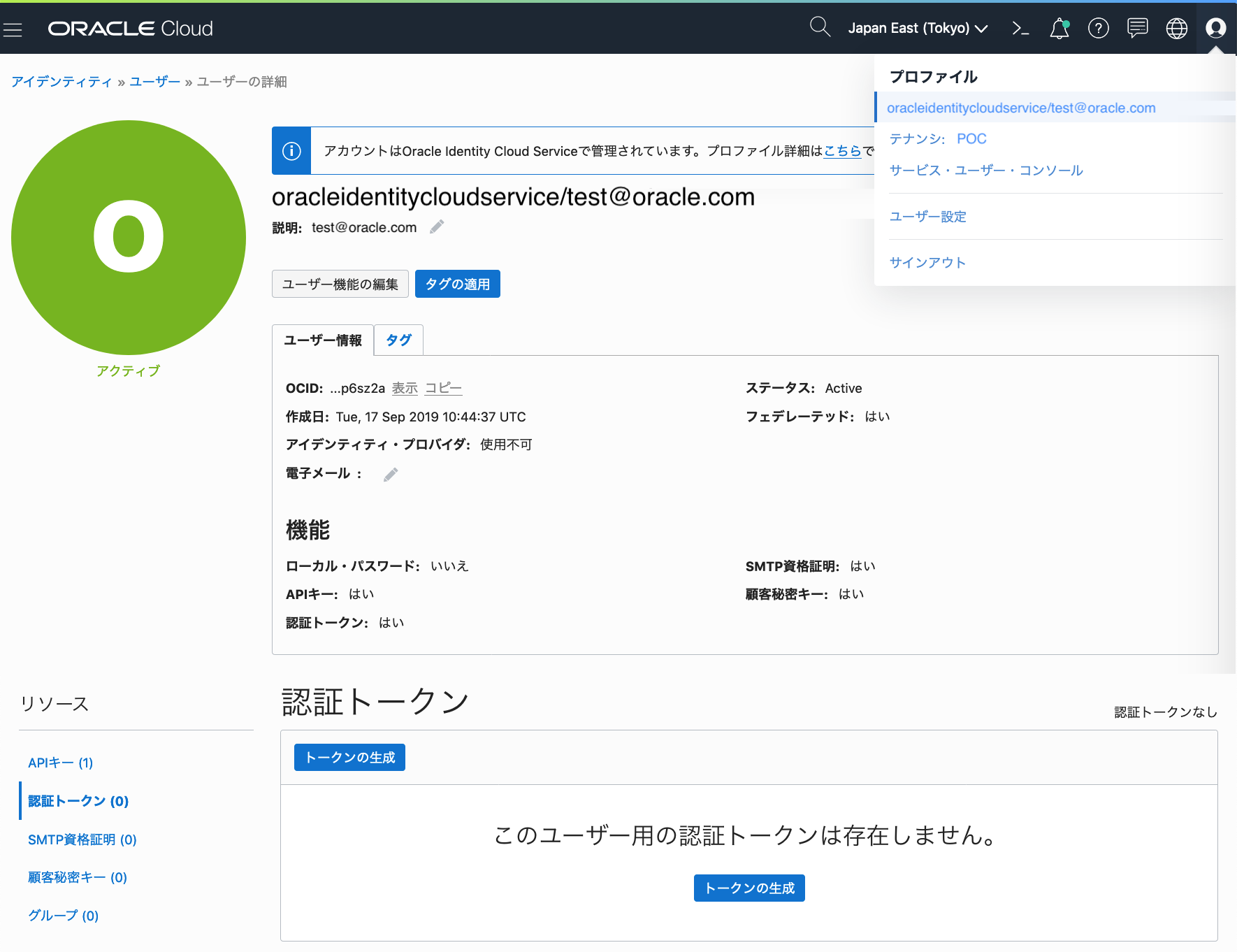The height and width of the screenshot is (952, 1237).
Task: Go to ユーザー breadcrumb link
Action: (155, 82)
